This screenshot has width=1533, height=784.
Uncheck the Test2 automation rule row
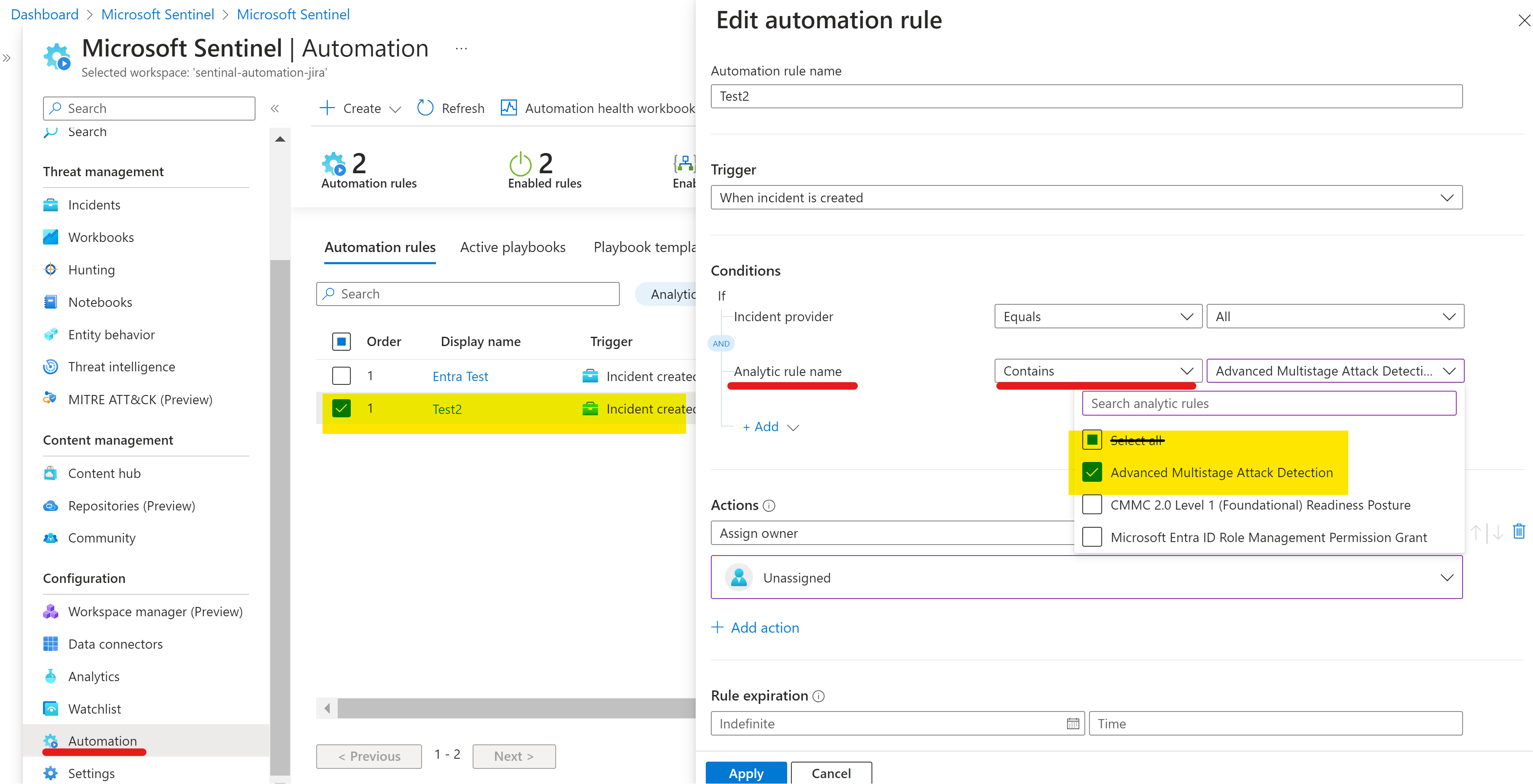341,409
